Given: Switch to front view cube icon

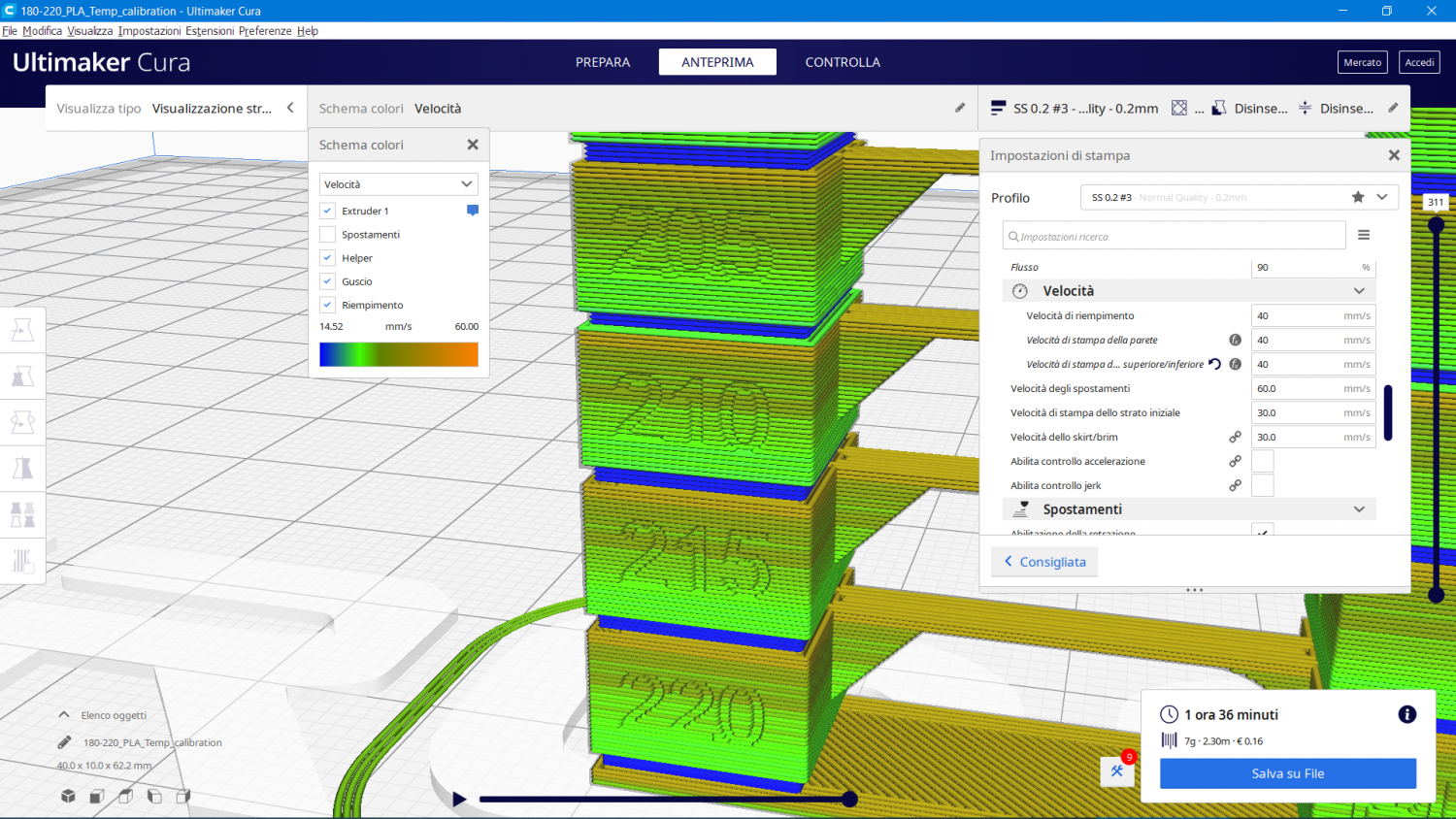Looking at the screenshot, I should point(97,796).
